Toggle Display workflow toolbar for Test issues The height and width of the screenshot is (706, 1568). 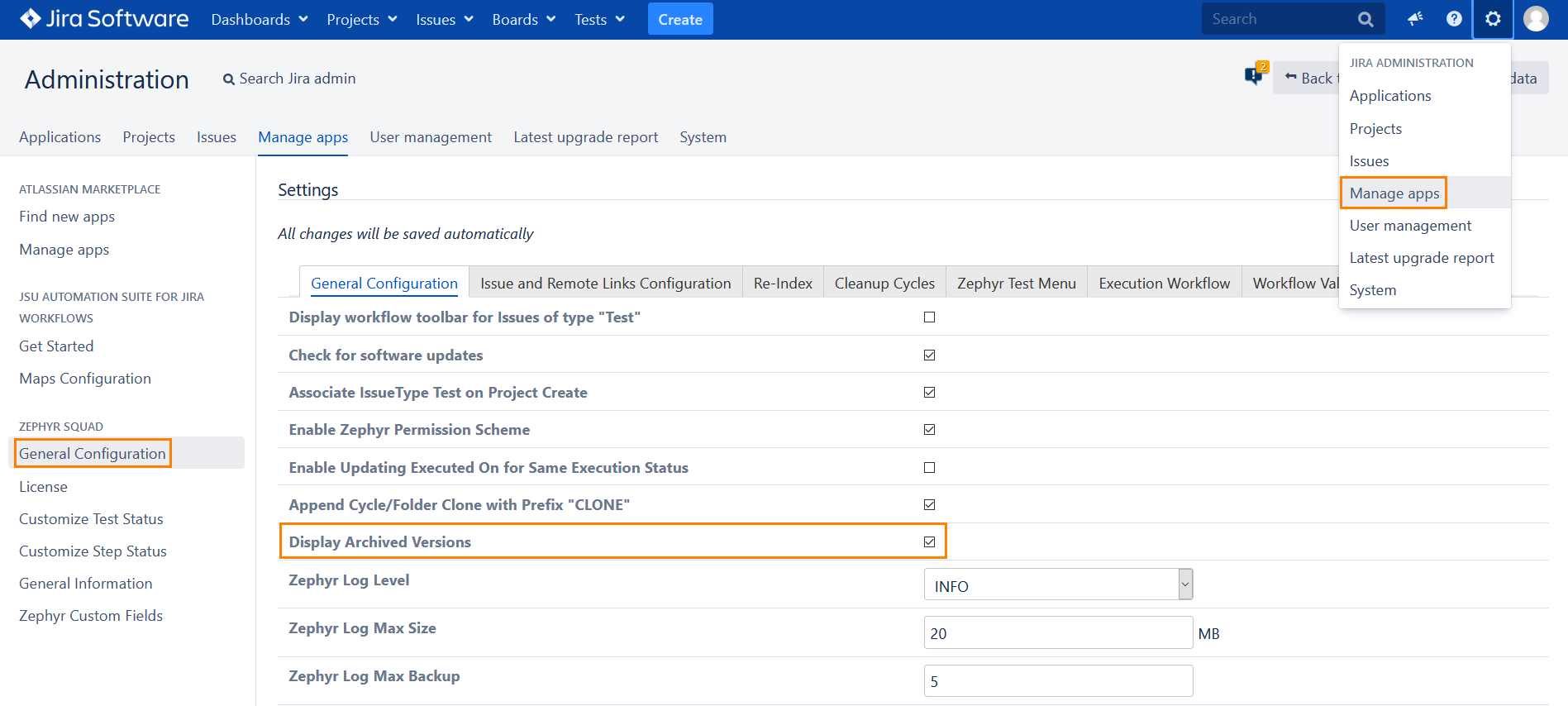929,317
